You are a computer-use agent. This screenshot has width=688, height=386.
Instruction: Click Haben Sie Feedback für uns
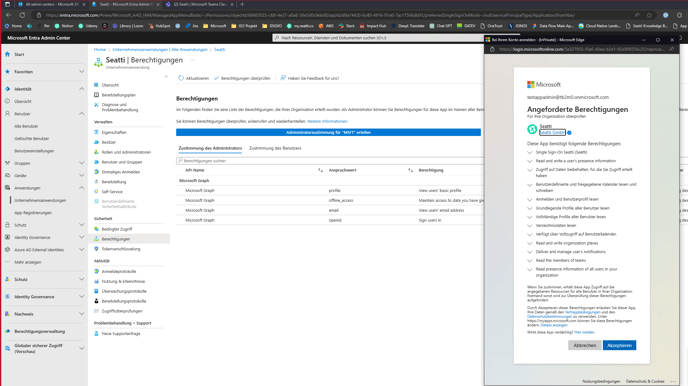[x=310, y=78]
